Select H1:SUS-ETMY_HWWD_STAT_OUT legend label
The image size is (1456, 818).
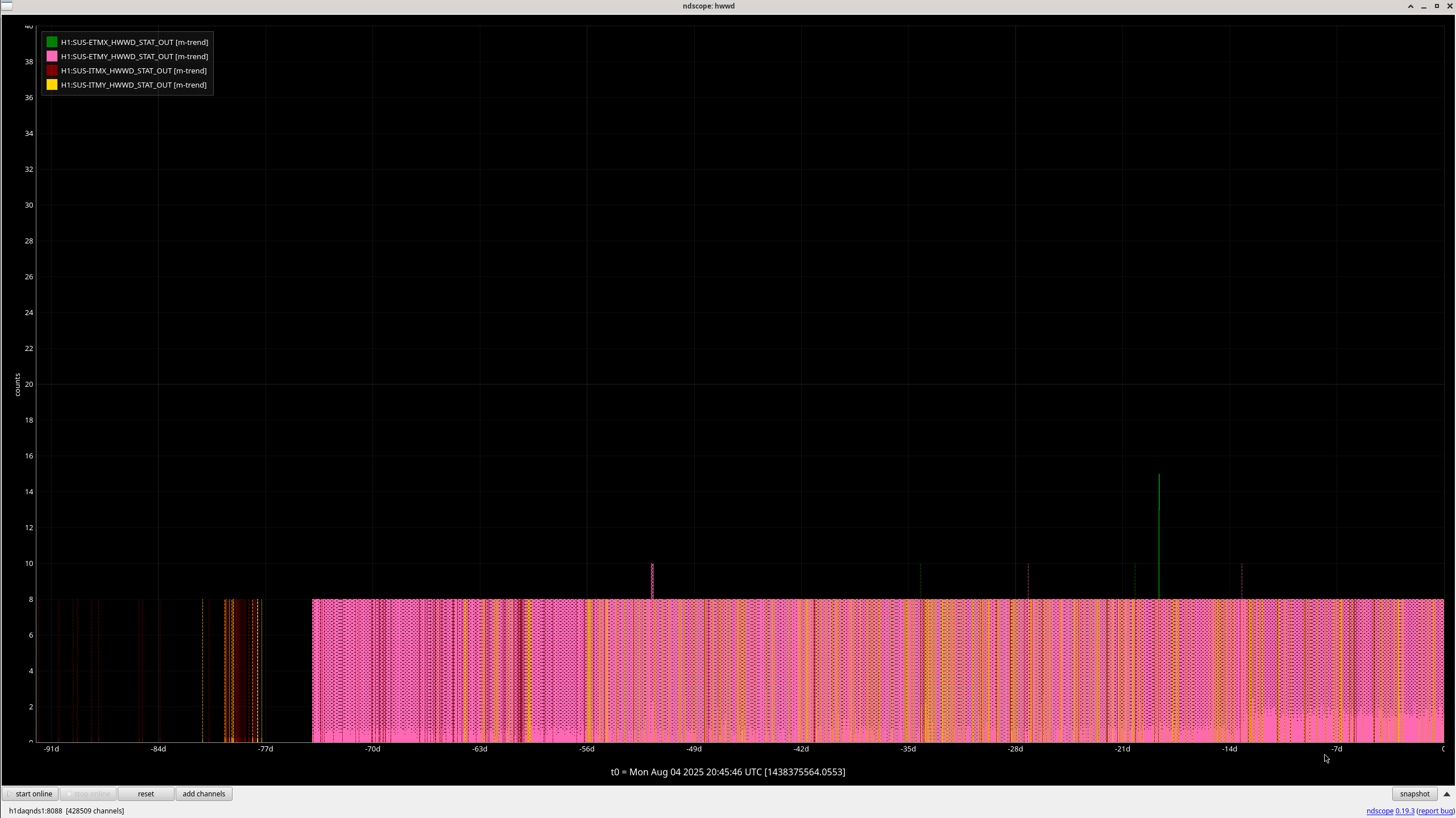(135, 56)
